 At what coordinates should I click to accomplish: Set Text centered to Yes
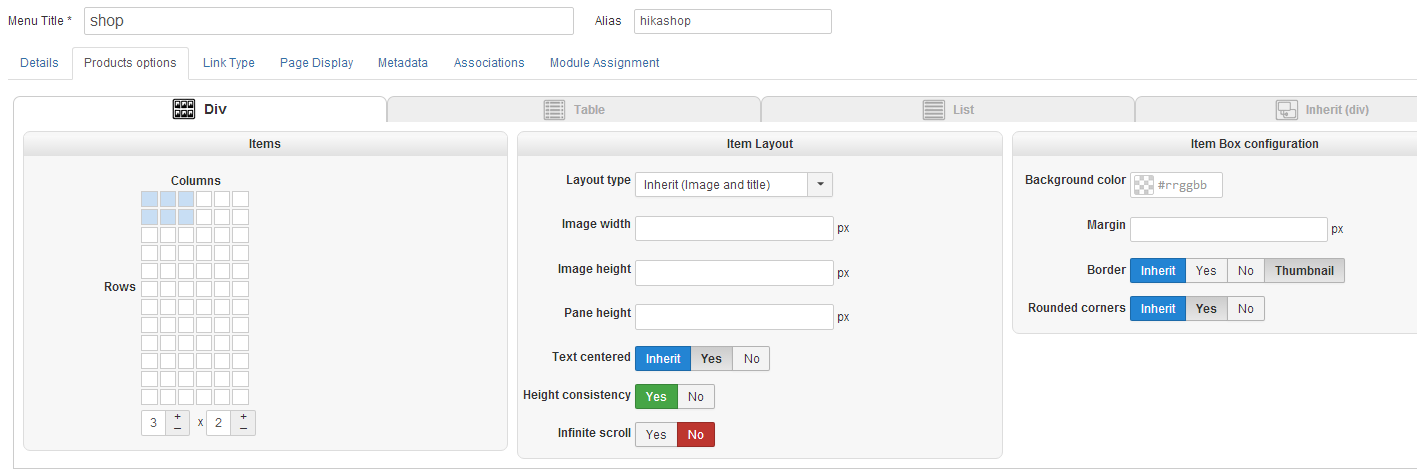pyautogui.click(x=711, y=359)
